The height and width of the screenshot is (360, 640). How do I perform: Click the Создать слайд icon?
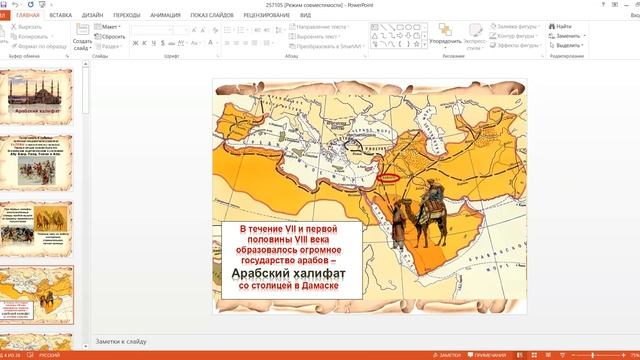82,30
